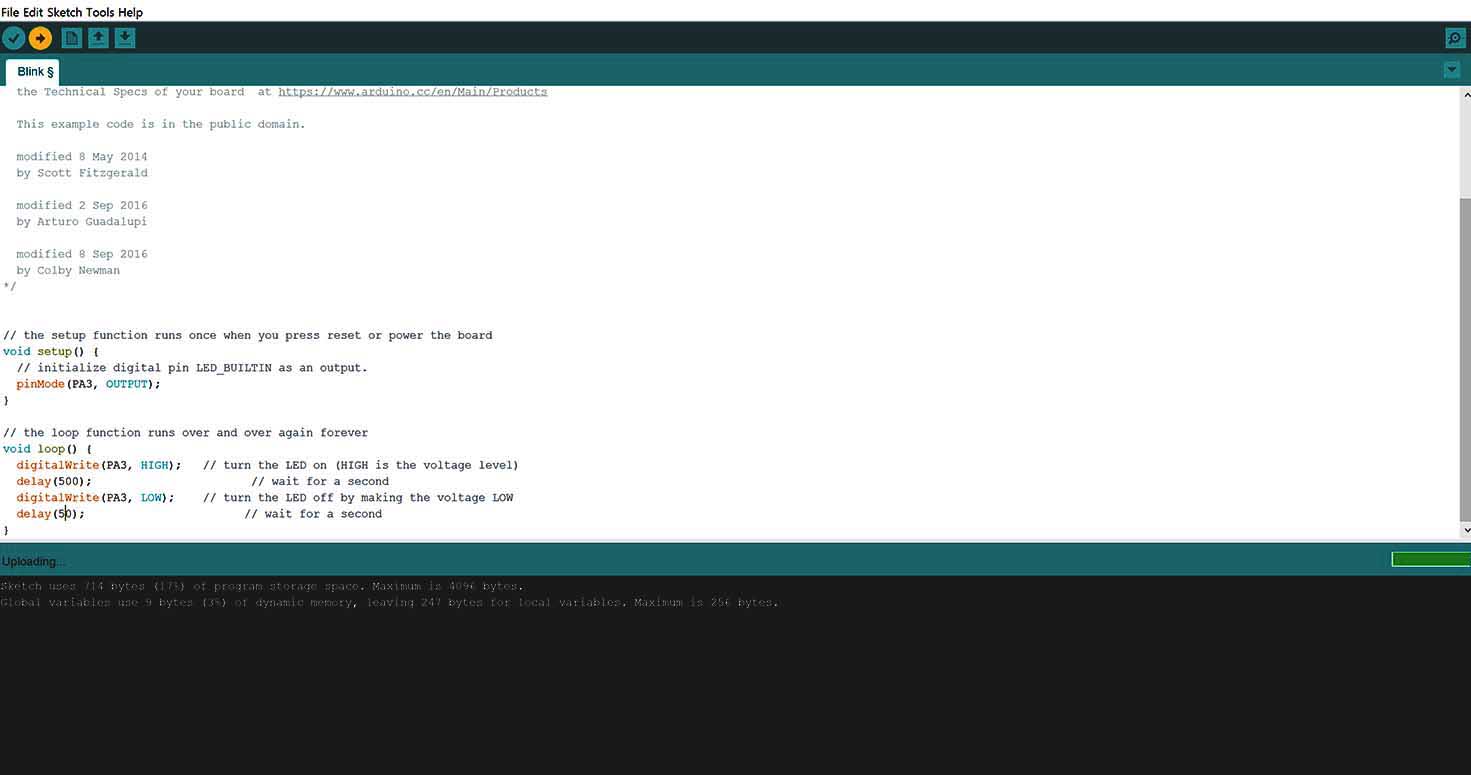Click the '// turn the LED off' comment
Screen dimensions: 1471x775
[358, 497]
